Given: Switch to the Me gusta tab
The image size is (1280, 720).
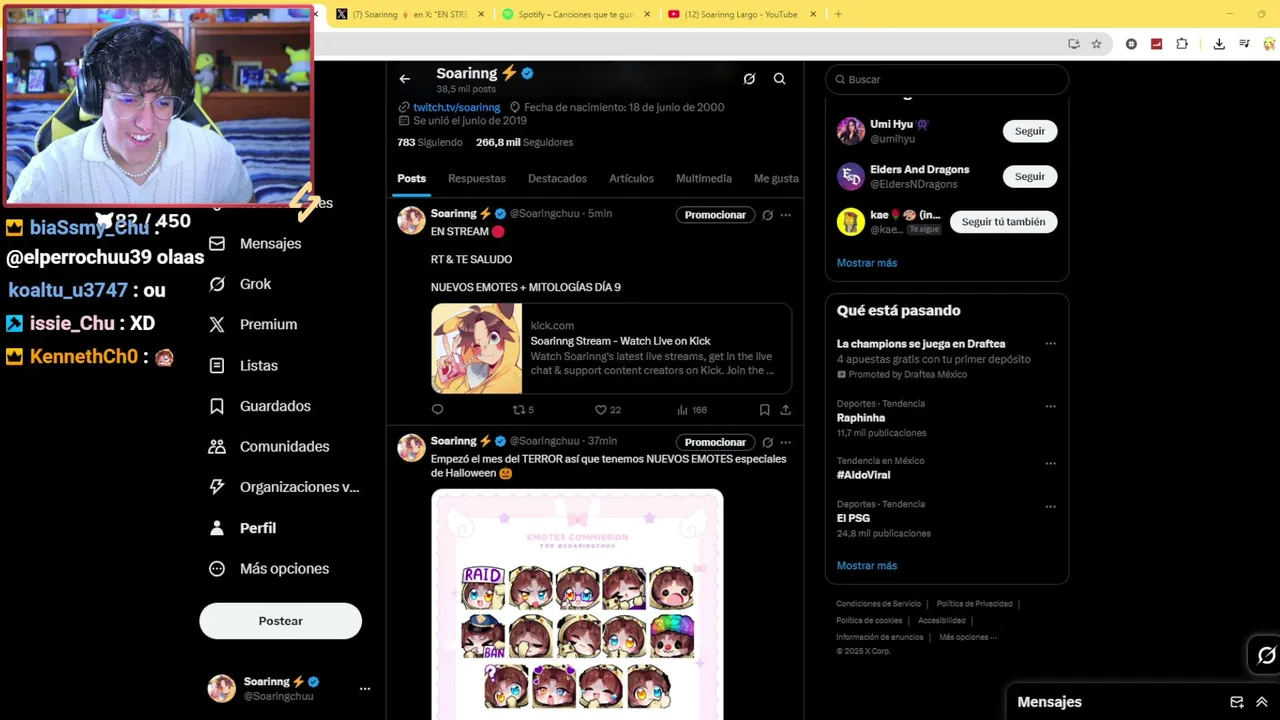Looking at the screenshot, I should click(776, 178).
